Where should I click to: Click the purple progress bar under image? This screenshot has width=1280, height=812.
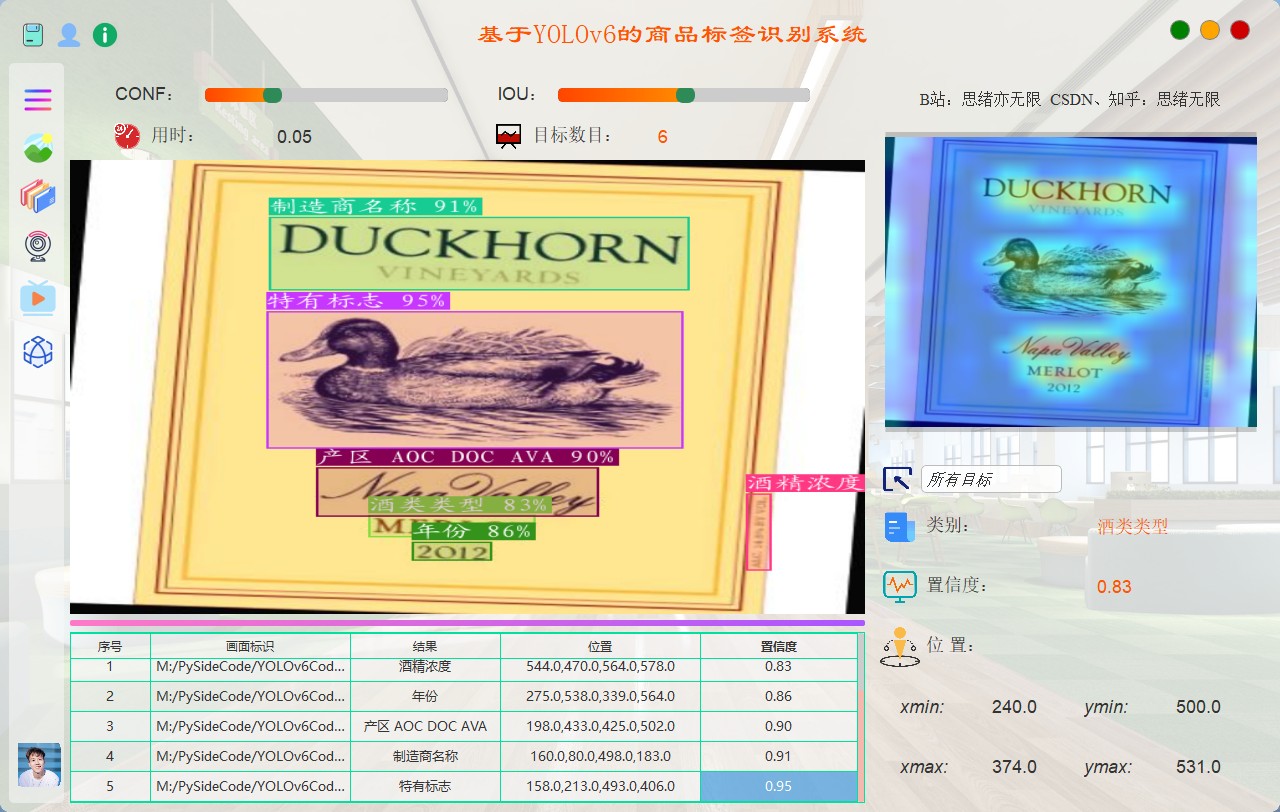point(467,622)
